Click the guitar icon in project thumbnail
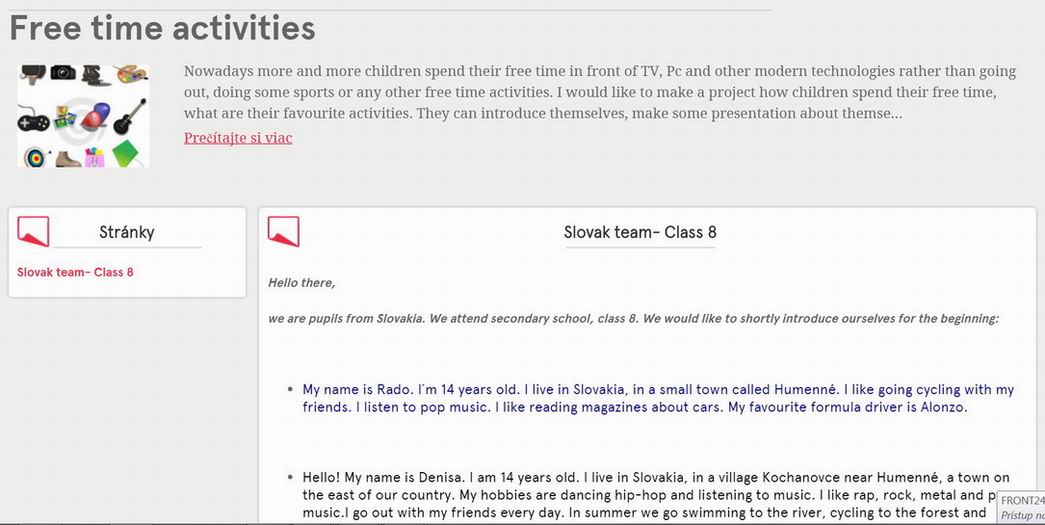This screenshot has width=1045, height=525. [x=130, y=117]
